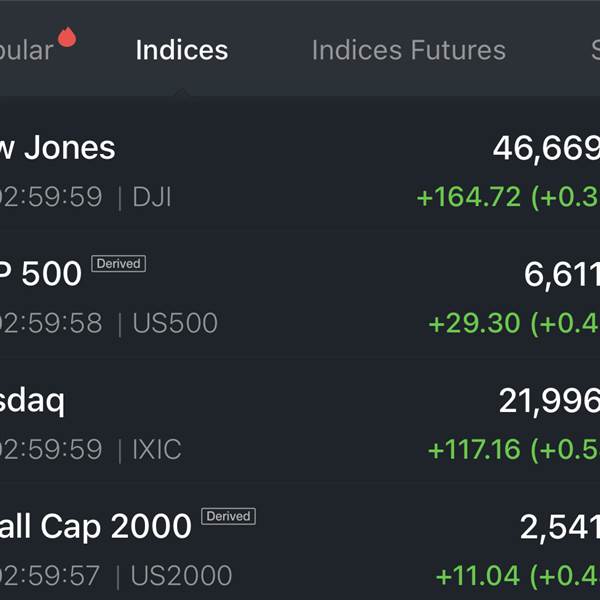
Task: Click the red flame icon beside Popular
Action: click(67, 37)
